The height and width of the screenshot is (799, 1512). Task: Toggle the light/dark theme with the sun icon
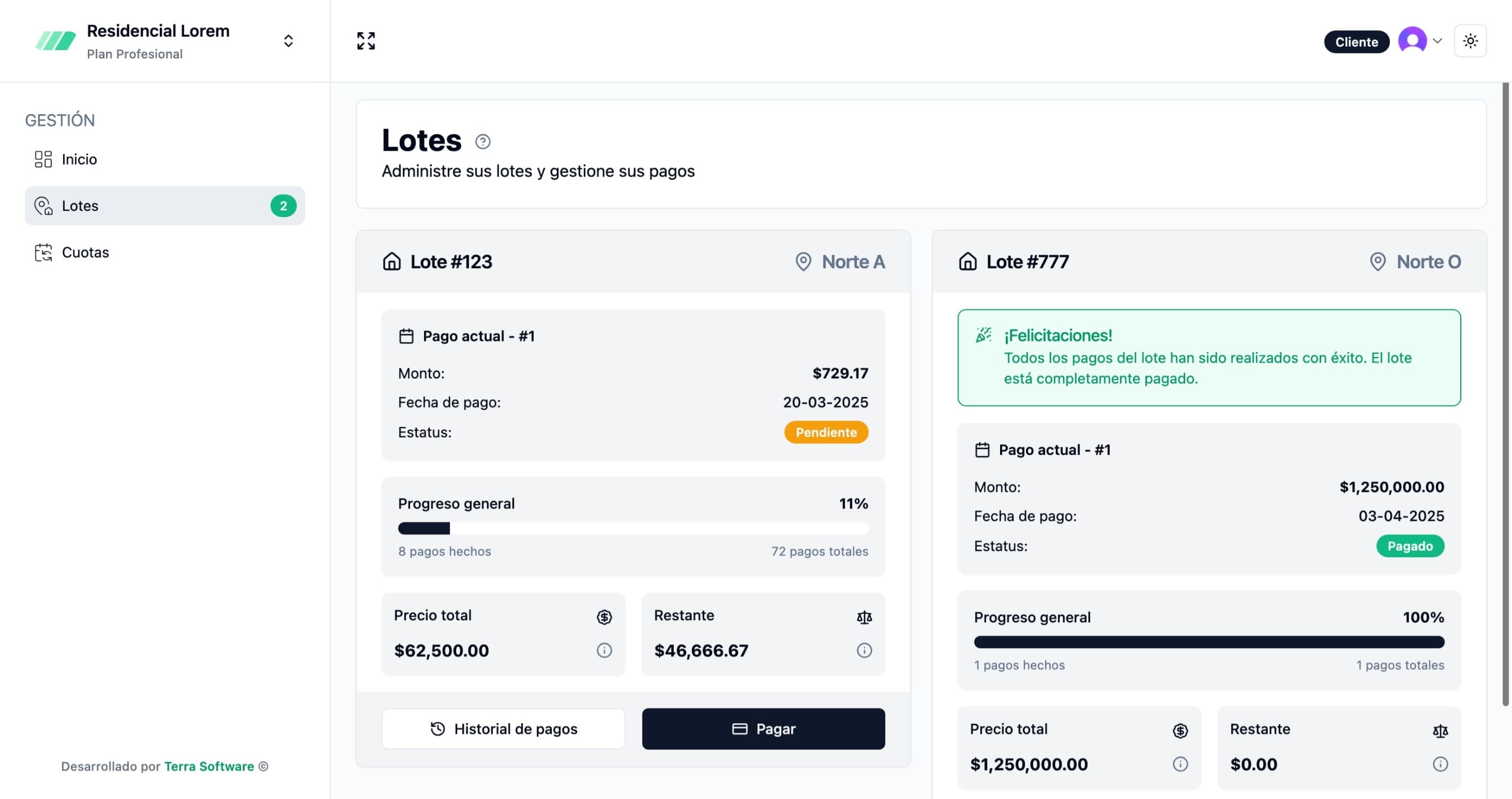click(x=1470, y=40)
